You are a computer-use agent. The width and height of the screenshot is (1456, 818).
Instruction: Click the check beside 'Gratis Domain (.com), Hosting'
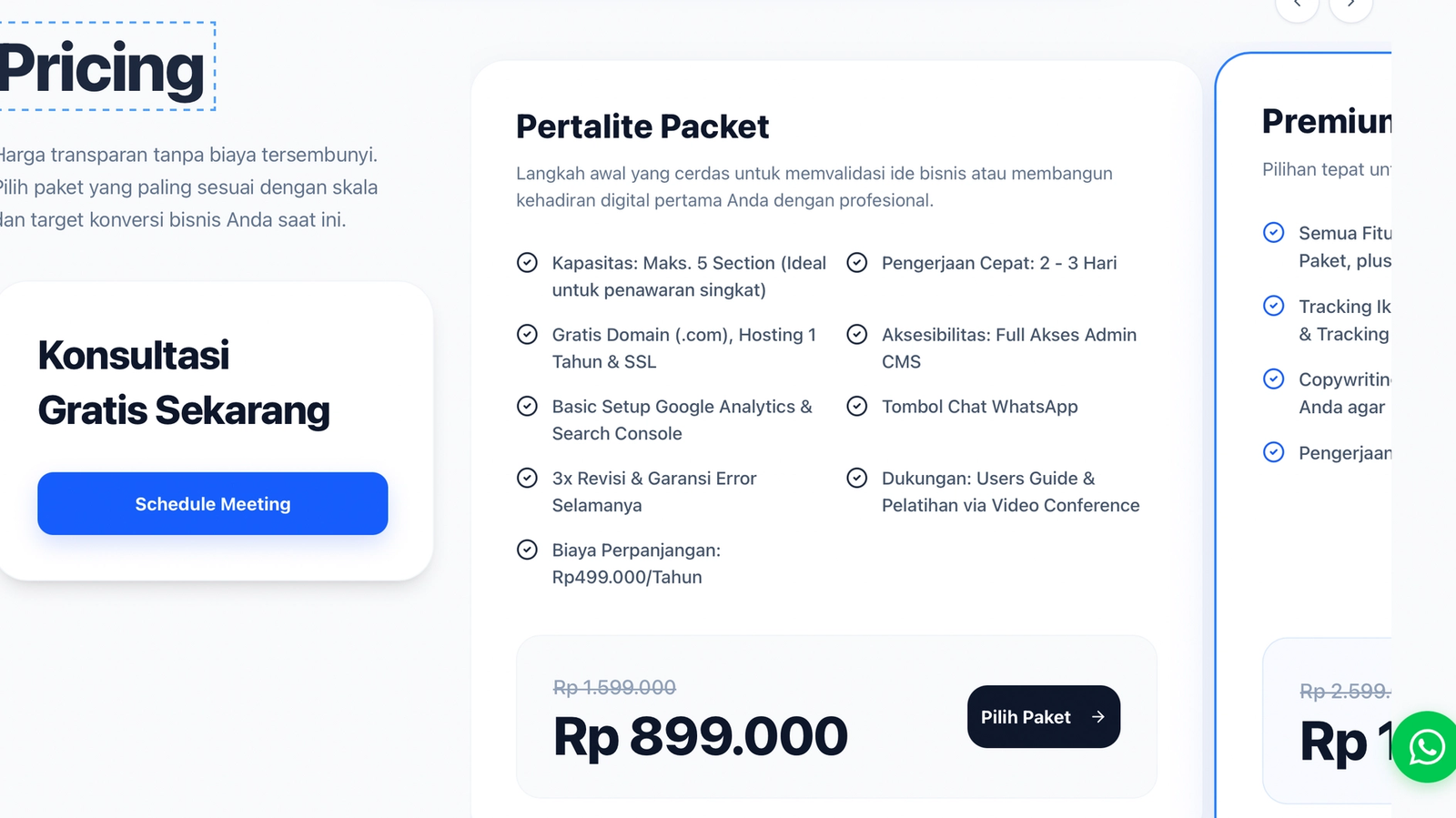point(528,334)
